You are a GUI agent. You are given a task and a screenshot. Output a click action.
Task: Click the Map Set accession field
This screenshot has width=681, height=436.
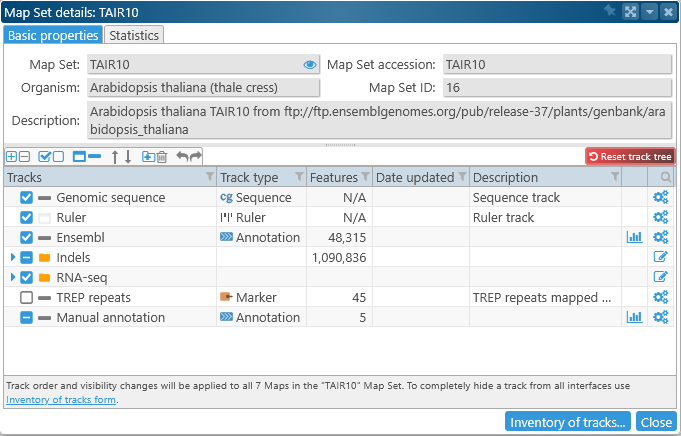click(555, 65)
